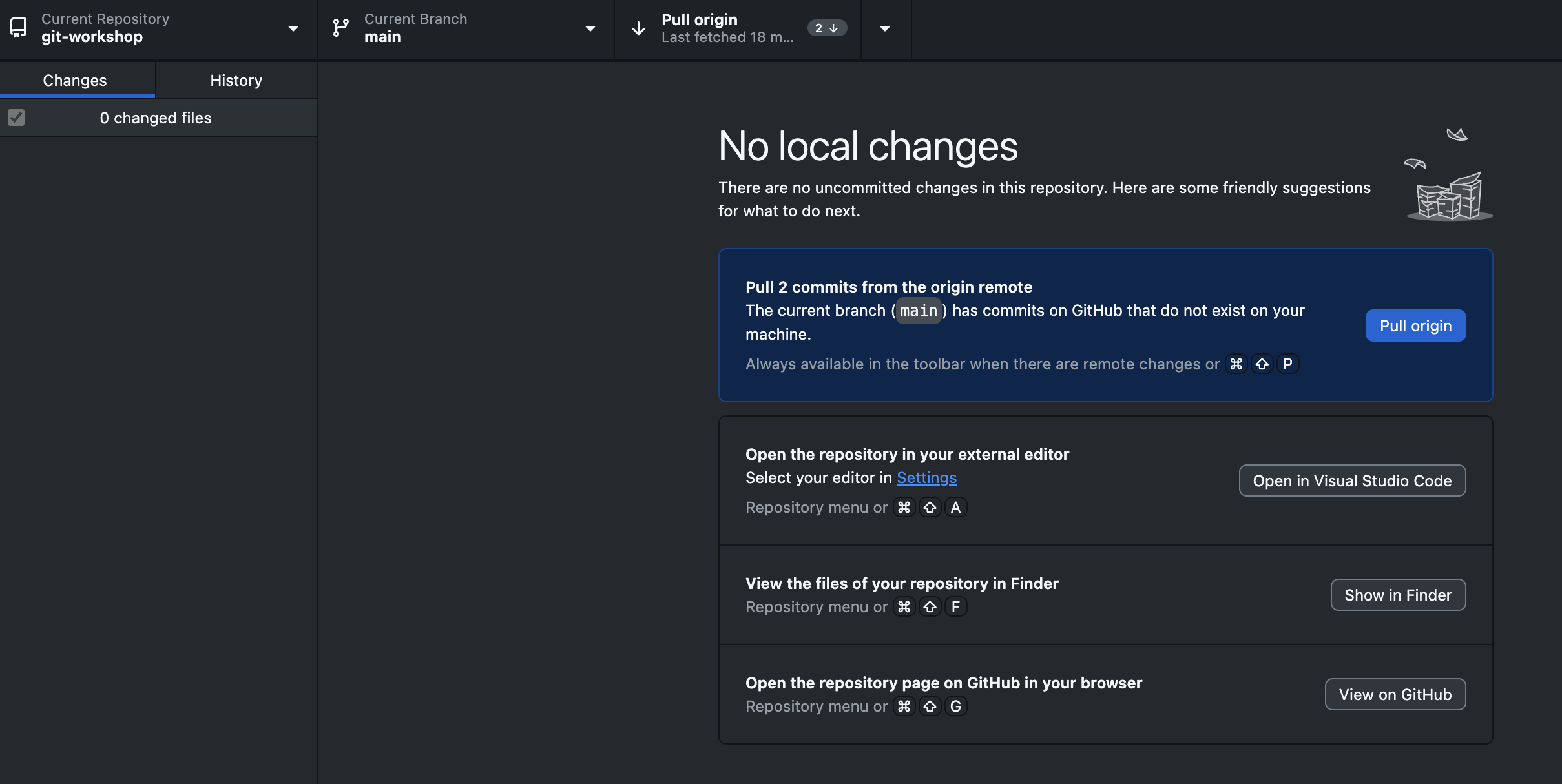
Task: Click the View on GitHub button
Action: (x=1395, y=695)
